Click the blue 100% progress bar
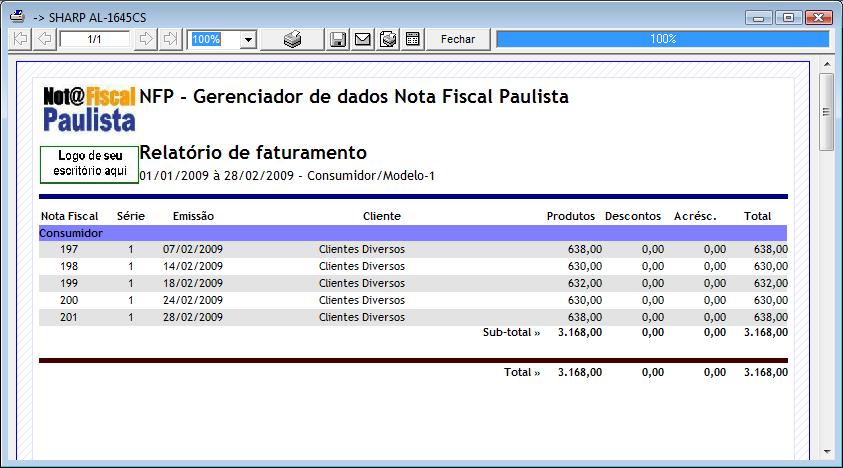 tap(662, 39)
